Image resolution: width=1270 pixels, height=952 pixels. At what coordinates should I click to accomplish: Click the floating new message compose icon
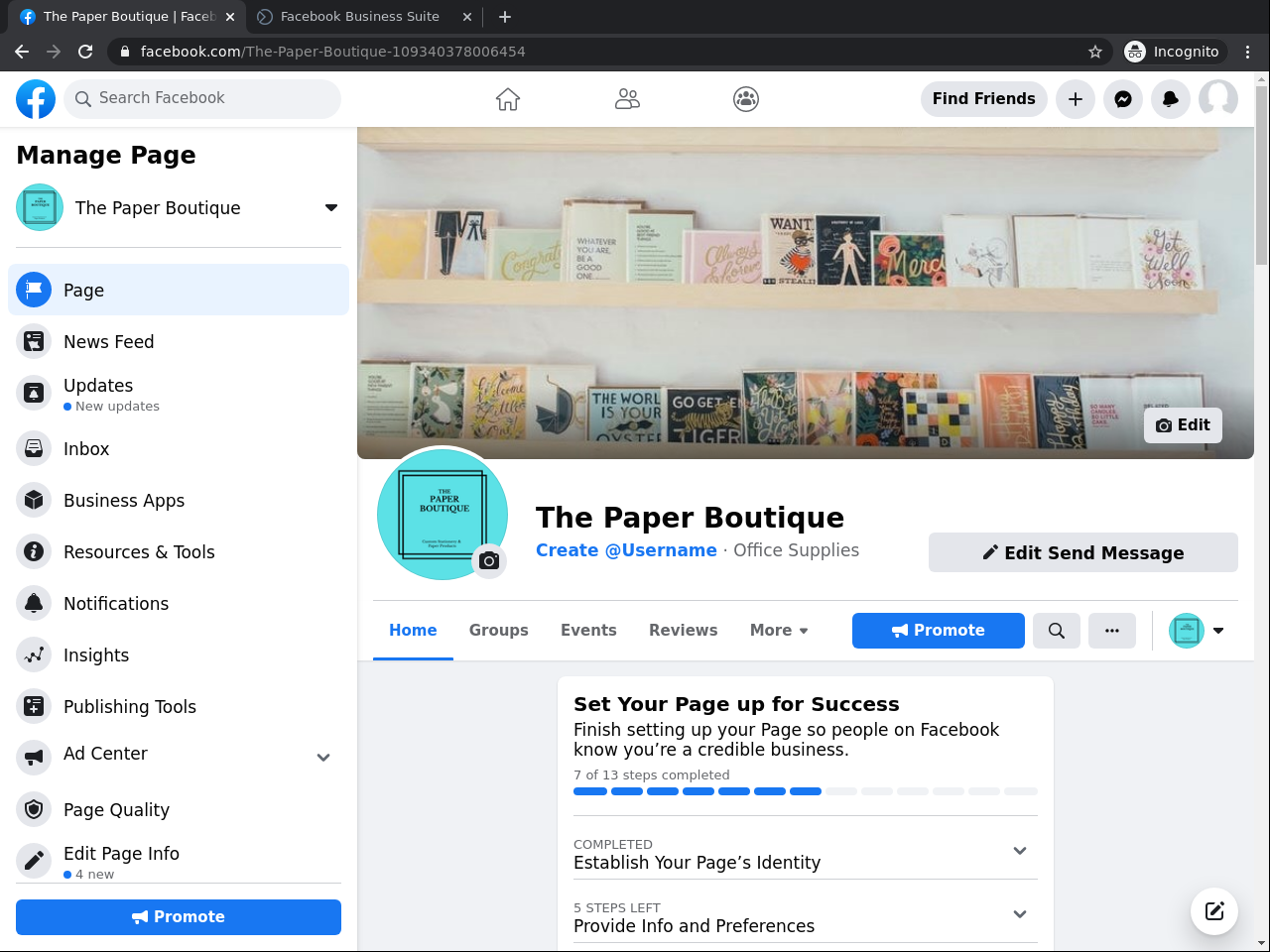click(1214, 911)
